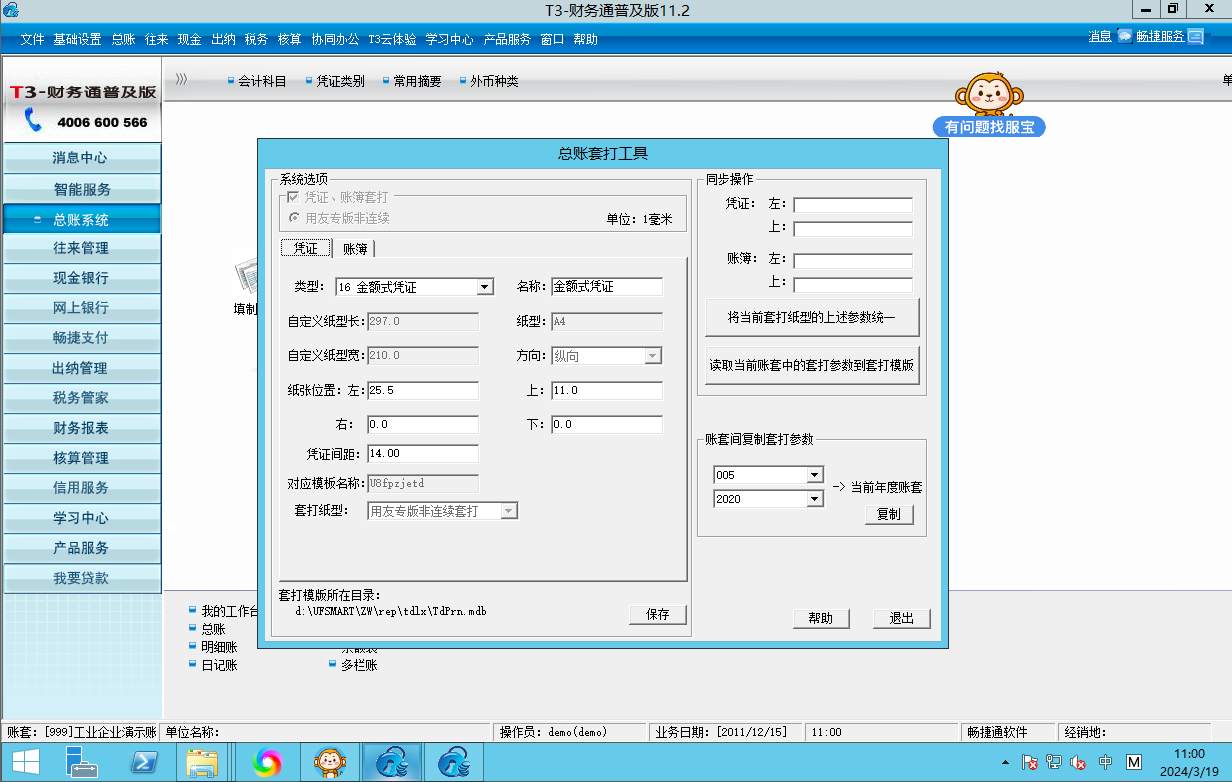This screenshot has height=782, width=1232.
Task: Select 总账系统 in sidebar
Action: point(81,219)
